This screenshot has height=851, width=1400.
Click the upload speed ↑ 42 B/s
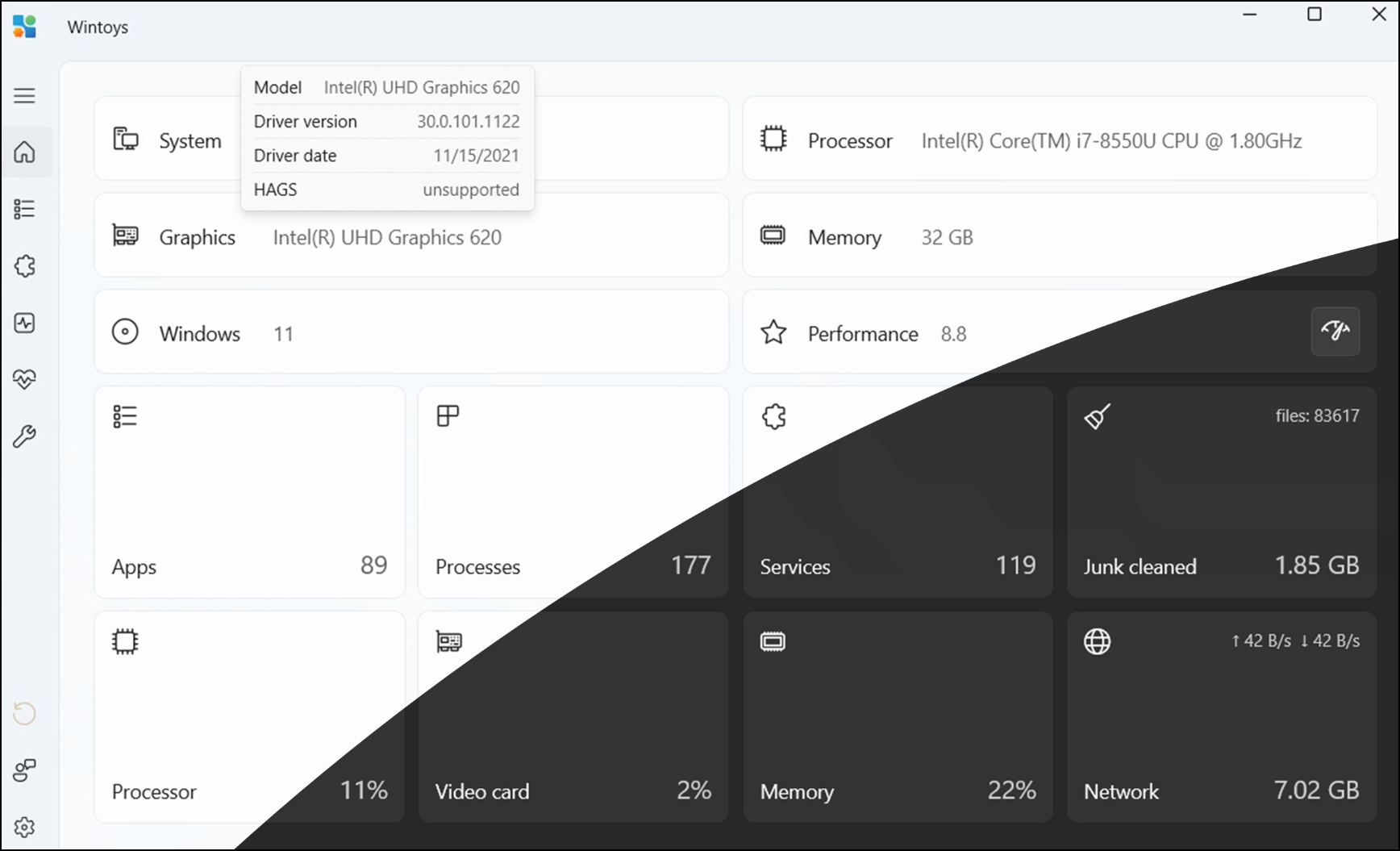[x=1260, y=640]
